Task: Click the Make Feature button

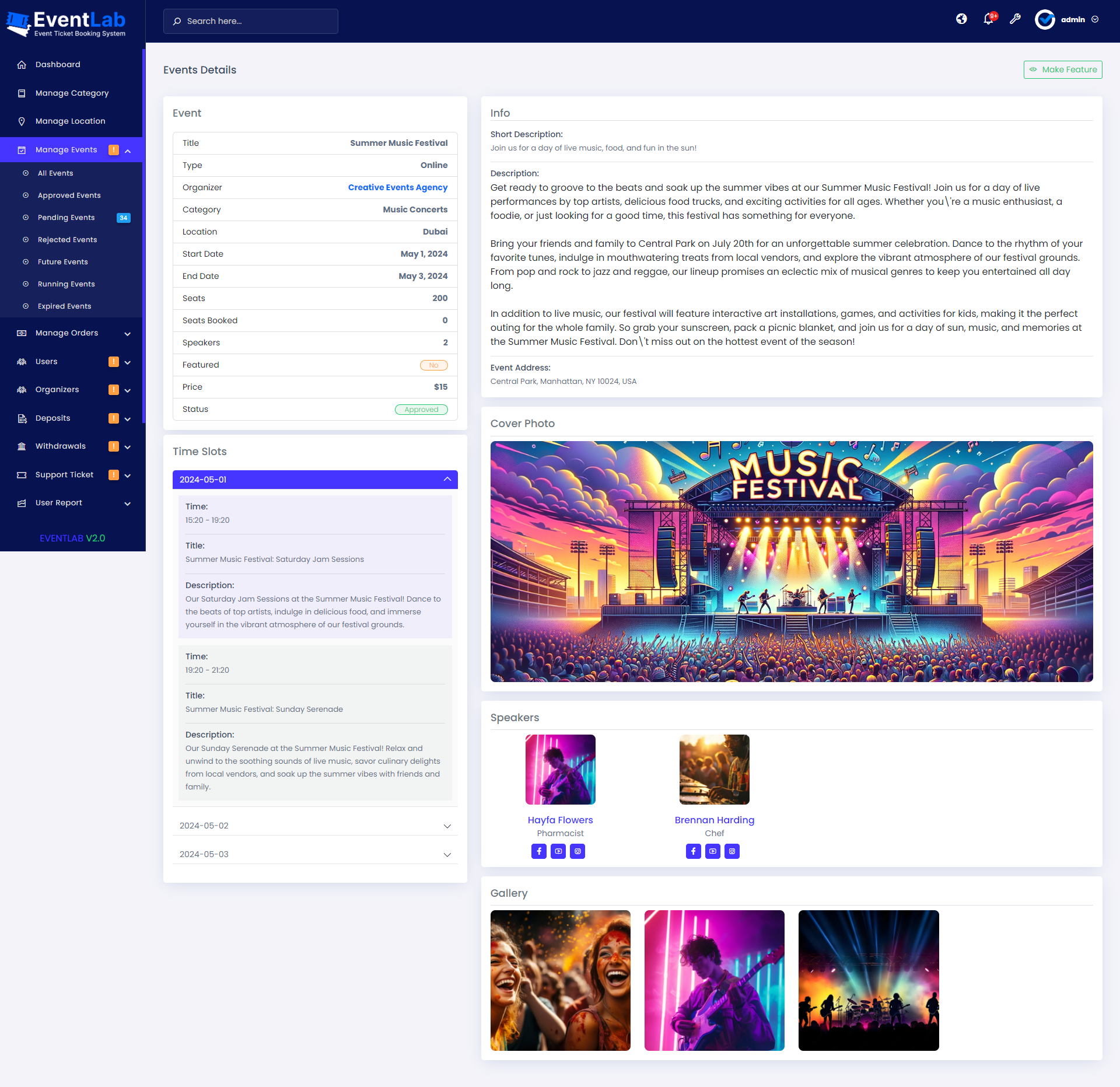Action: [1062, 69]
